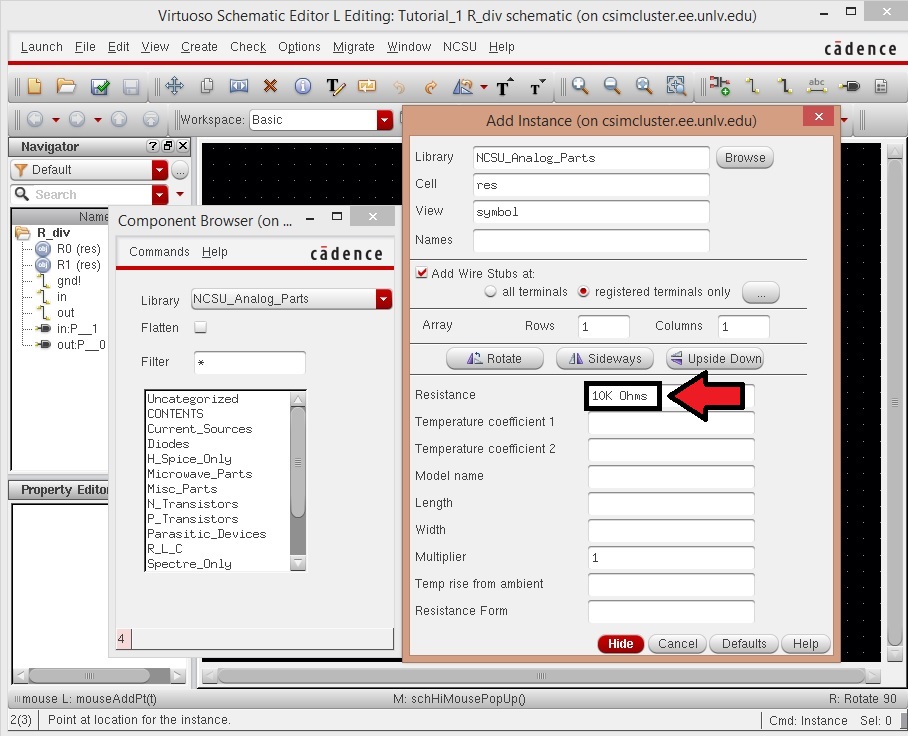
Task: Click the Move arrows toolbar icon
Action: pyautogui.click(x=172, y=87)
